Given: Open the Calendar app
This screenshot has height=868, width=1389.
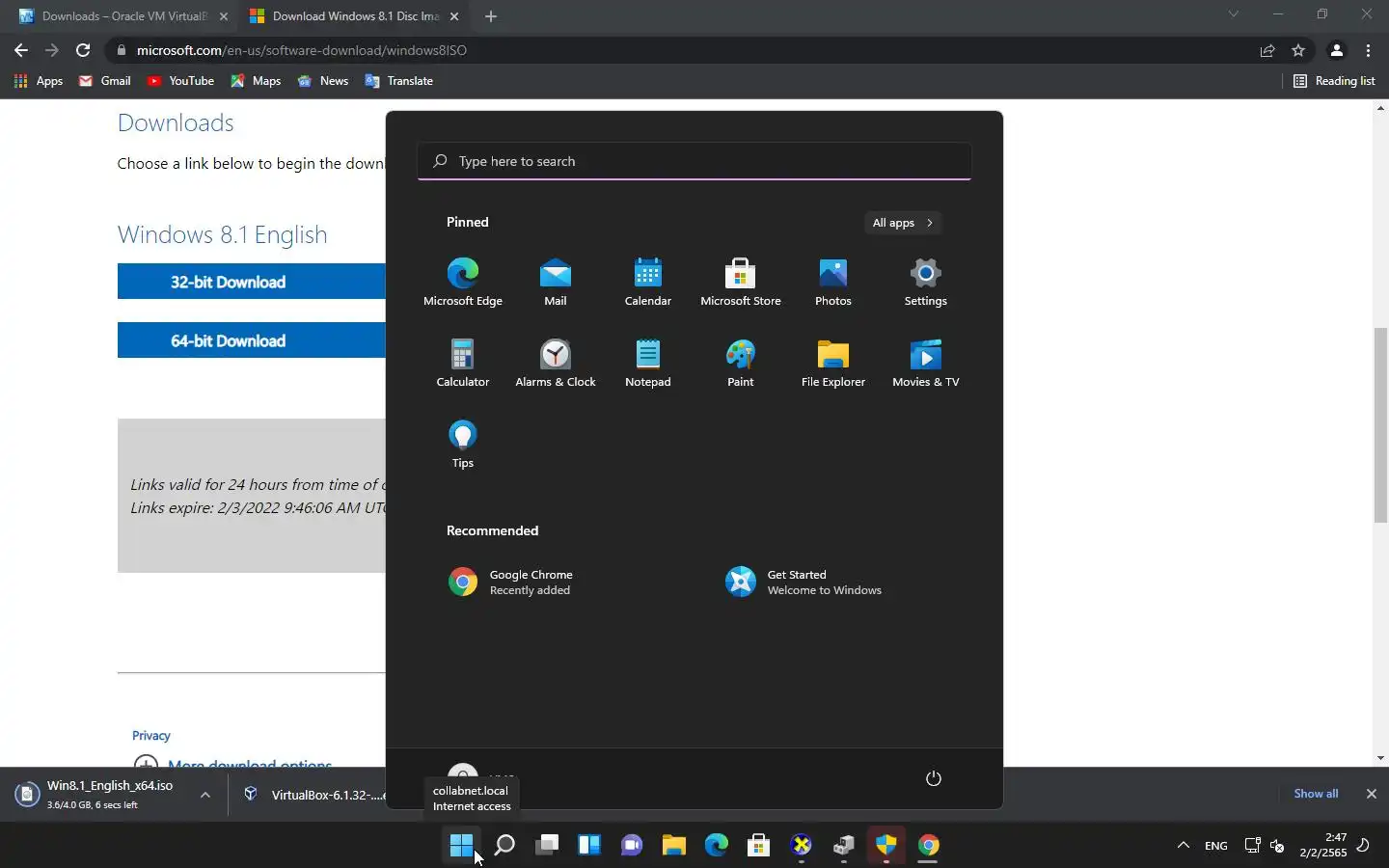Looking at the screenshot, I should 648,282.
